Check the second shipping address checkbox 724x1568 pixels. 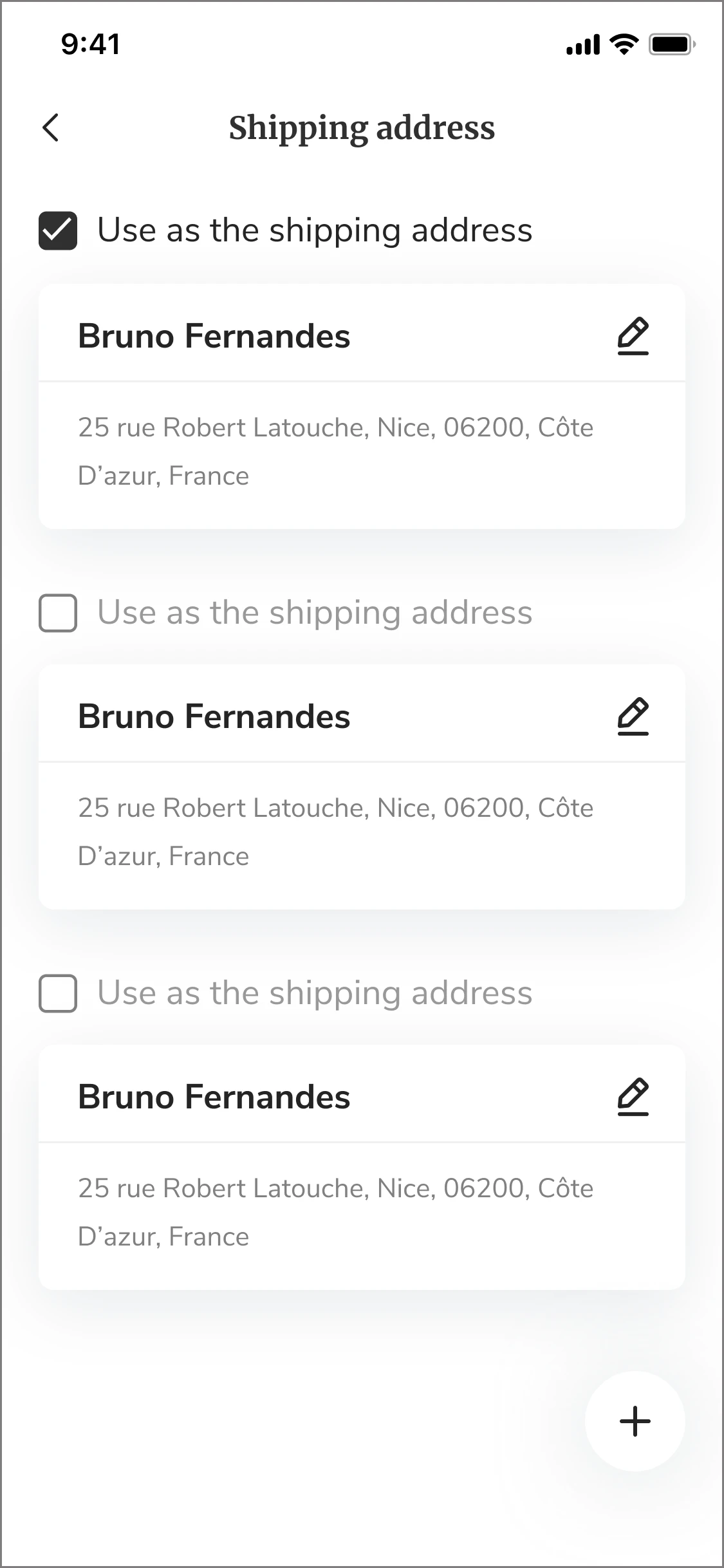[x=58, y=613]
